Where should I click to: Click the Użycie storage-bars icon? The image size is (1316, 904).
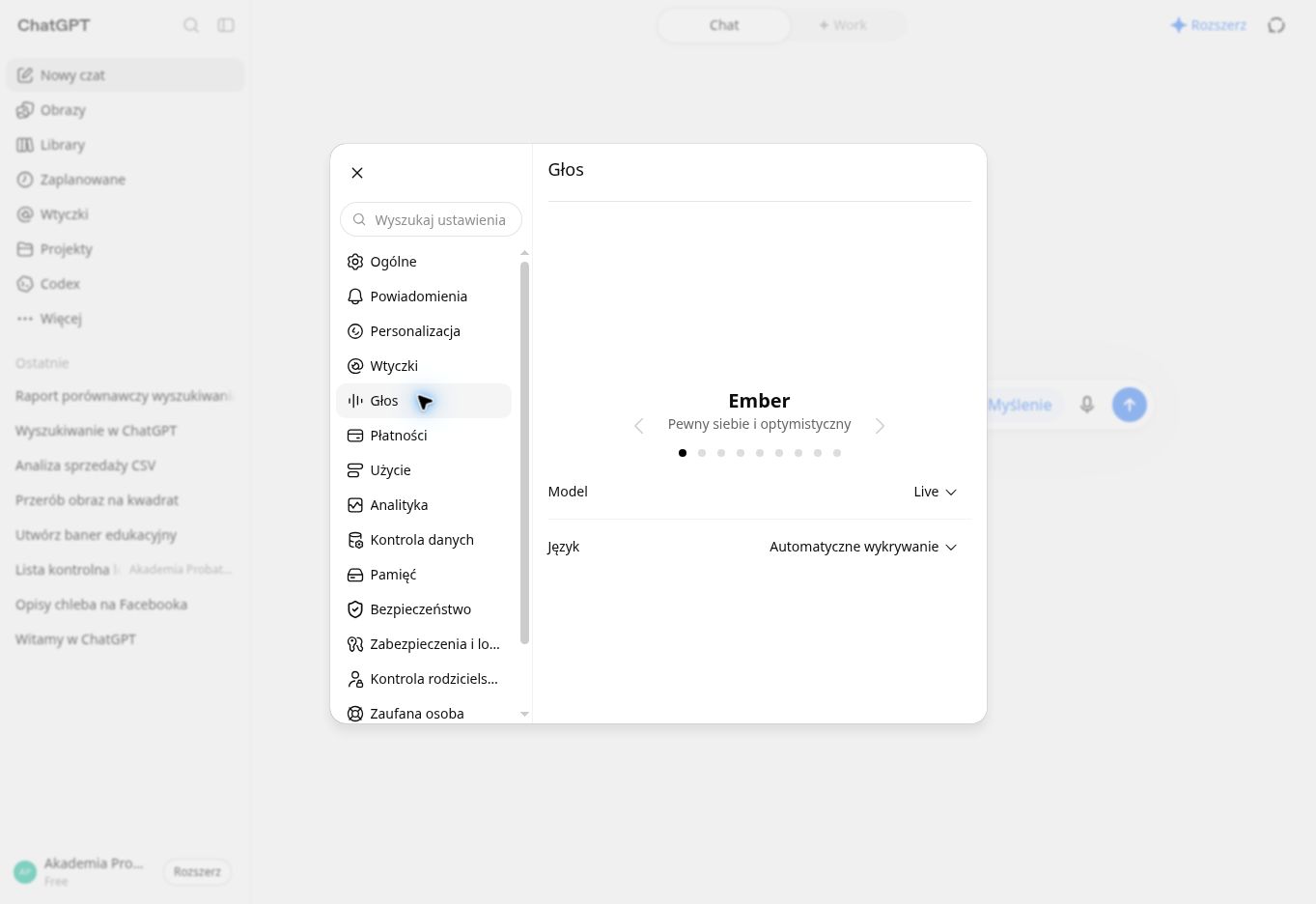(355, 470)
